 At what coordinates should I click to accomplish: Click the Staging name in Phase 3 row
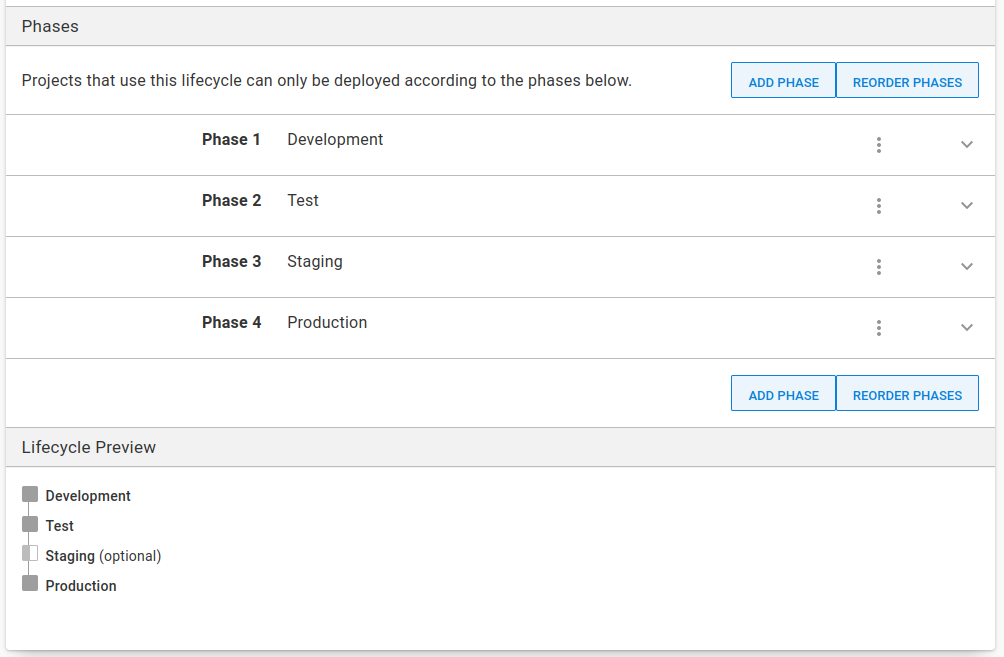click(x=315, y=262)
